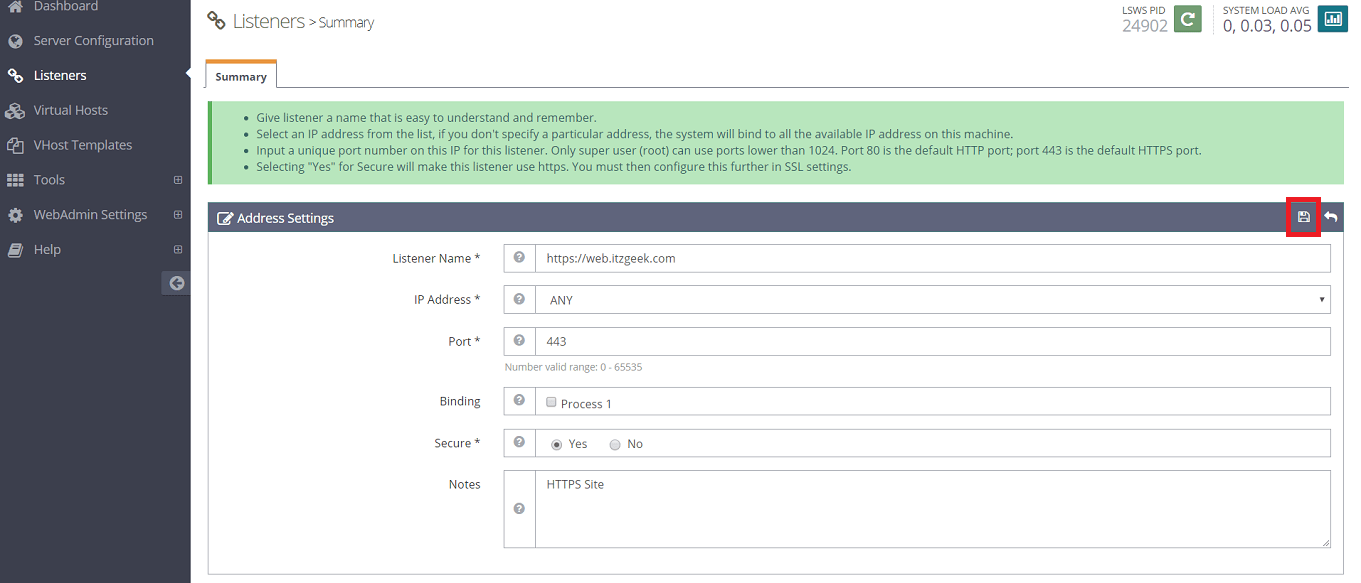Click the help icon beside Notes field
The image size is (1361, 583).
(519, 509)
